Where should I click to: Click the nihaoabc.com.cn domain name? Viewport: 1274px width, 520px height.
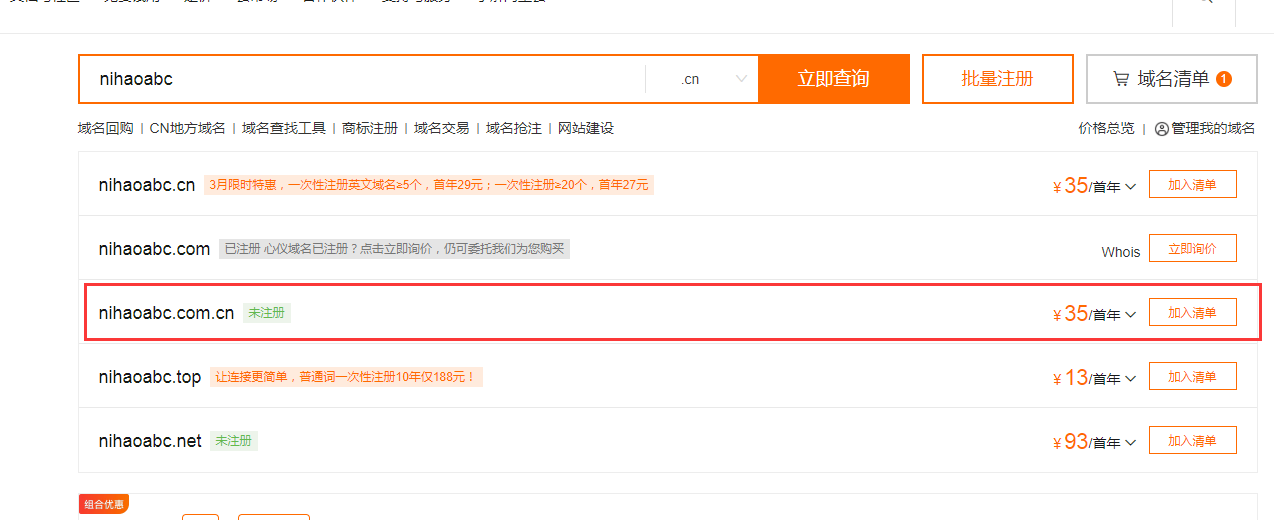pyautogui.click(x=166, y=313)
